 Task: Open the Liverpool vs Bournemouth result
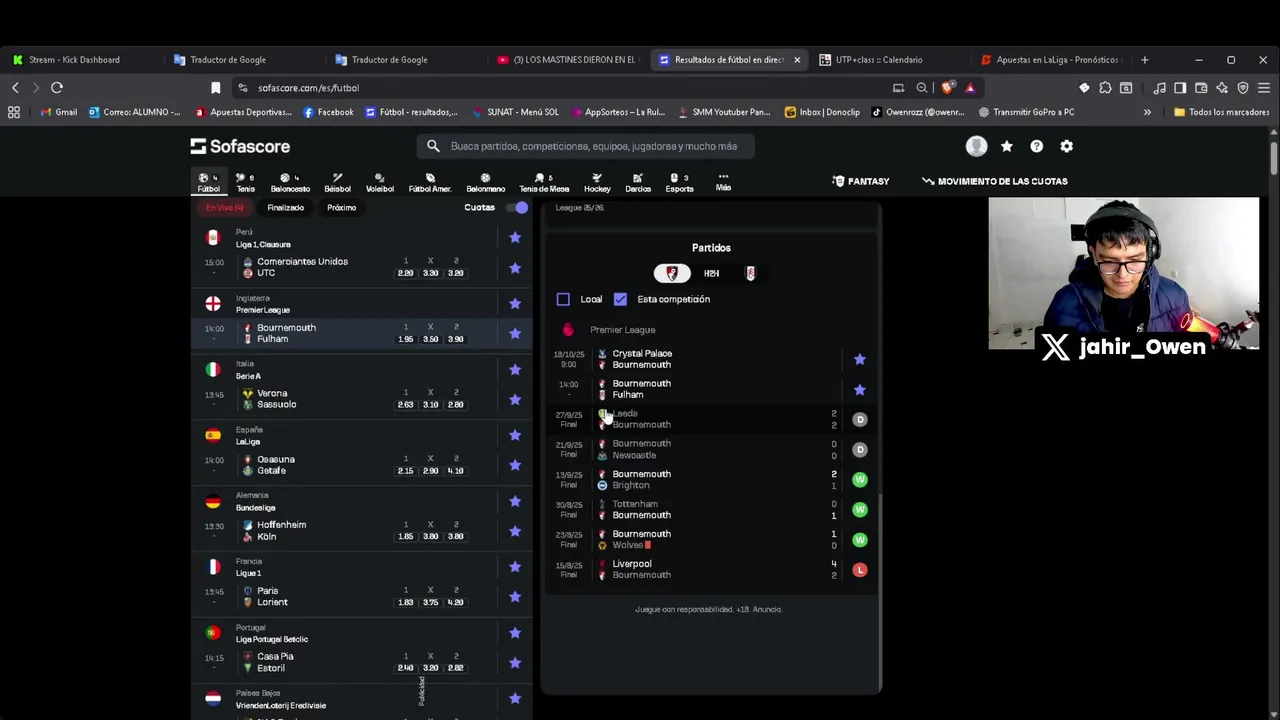(x=711, y=569)
